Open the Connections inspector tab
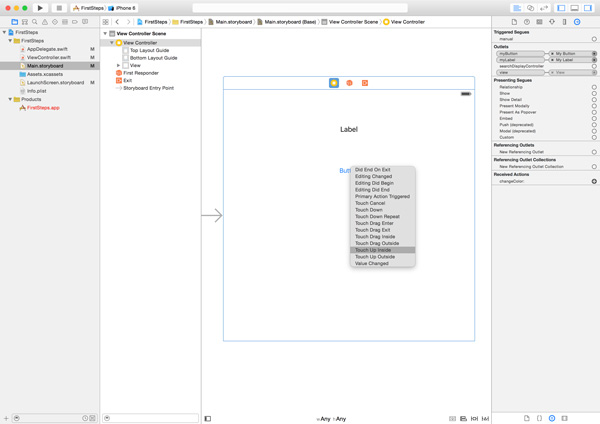 [x=577, y=21]
